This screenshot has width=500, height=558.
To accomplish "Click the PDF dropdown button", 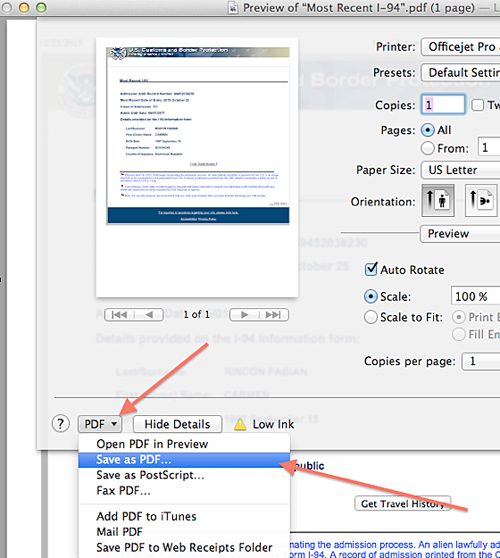I will (x=100, y=424).
